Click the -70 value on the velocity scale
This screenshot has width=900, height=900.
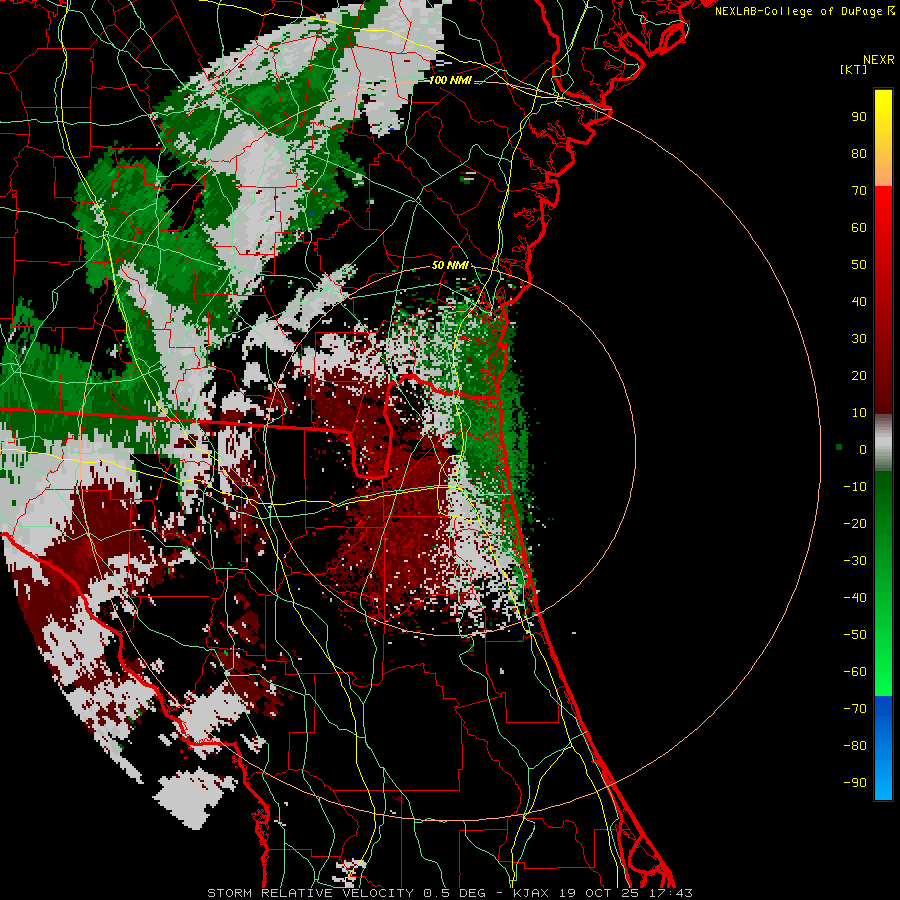coord(855,709)
